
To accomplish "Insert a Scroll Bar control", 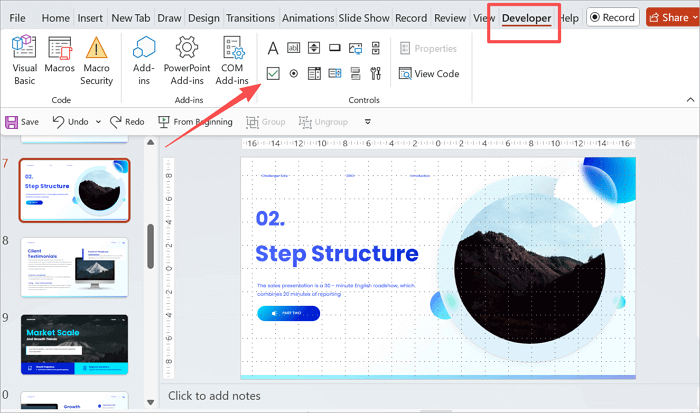I will point(376,48).
